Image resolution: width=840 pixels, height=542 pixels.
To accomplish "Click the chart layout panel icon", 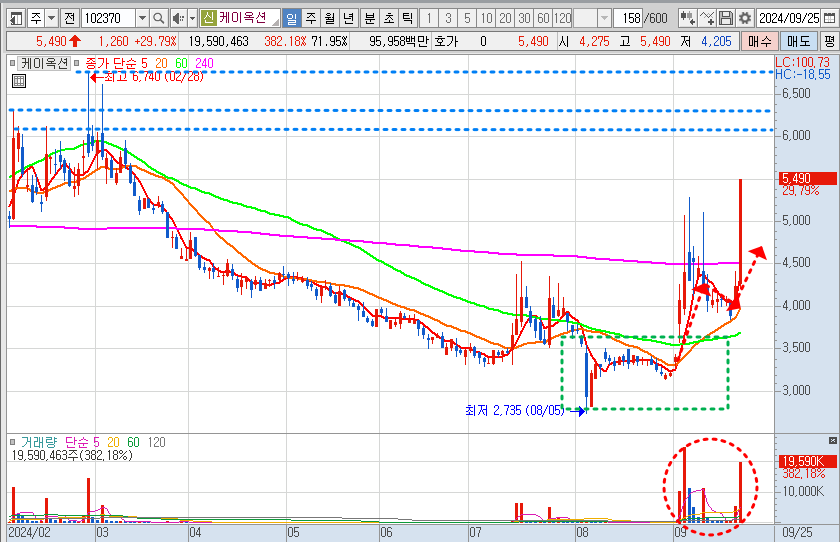I will [16, 19].
